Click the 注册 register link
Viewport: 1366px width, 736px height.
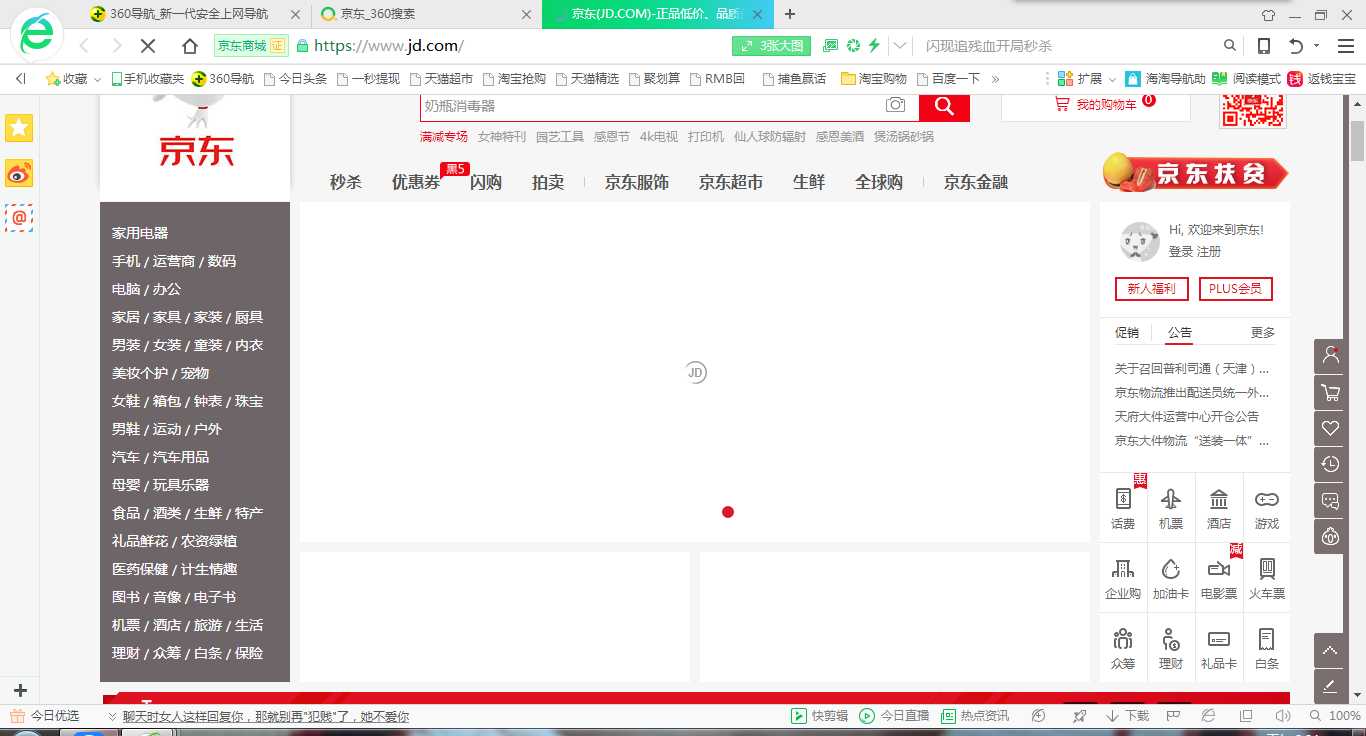[x=1209, y=251]
